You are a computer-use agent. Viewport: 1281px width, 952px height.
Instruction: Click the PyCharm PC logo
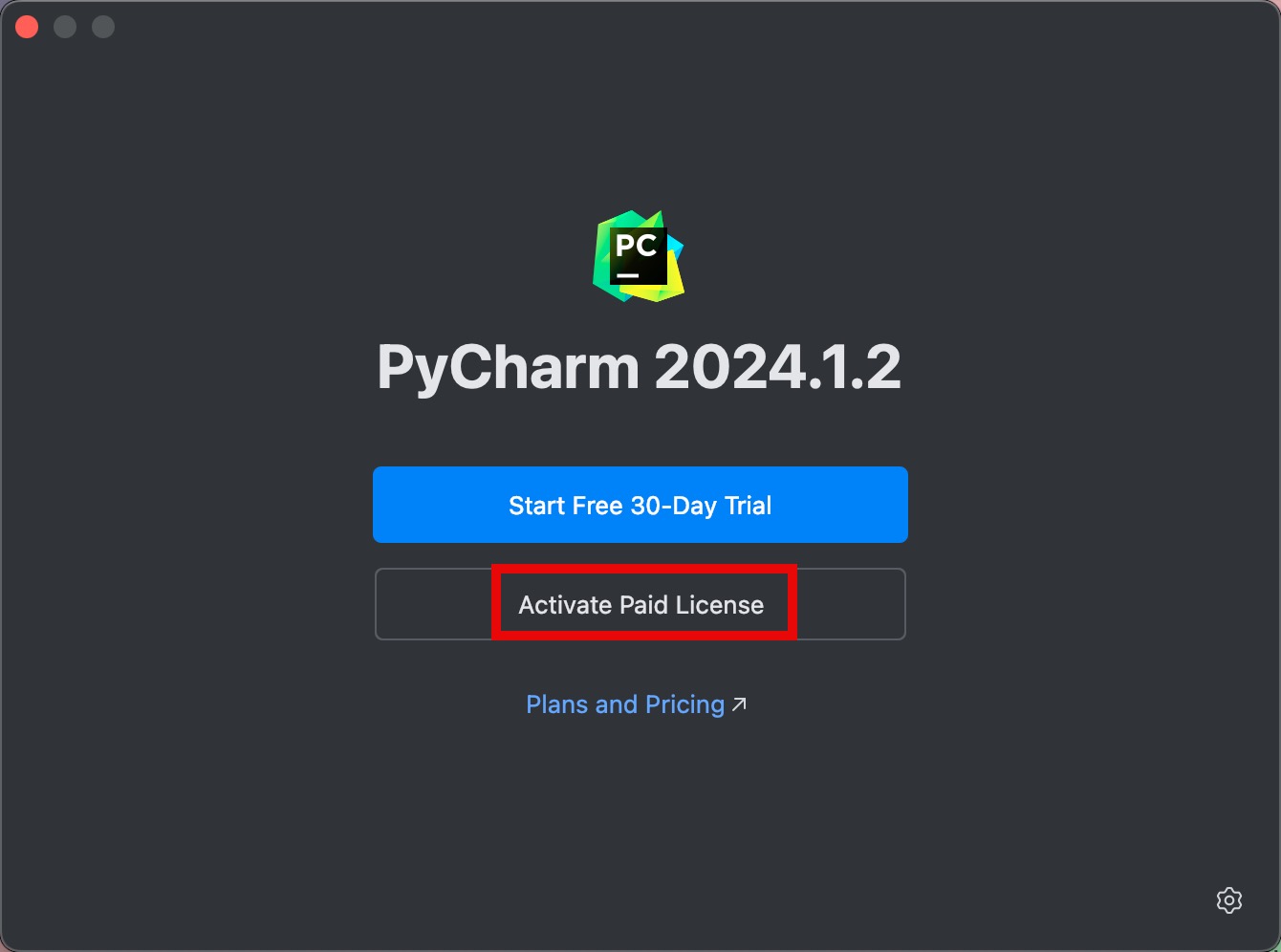639,256
